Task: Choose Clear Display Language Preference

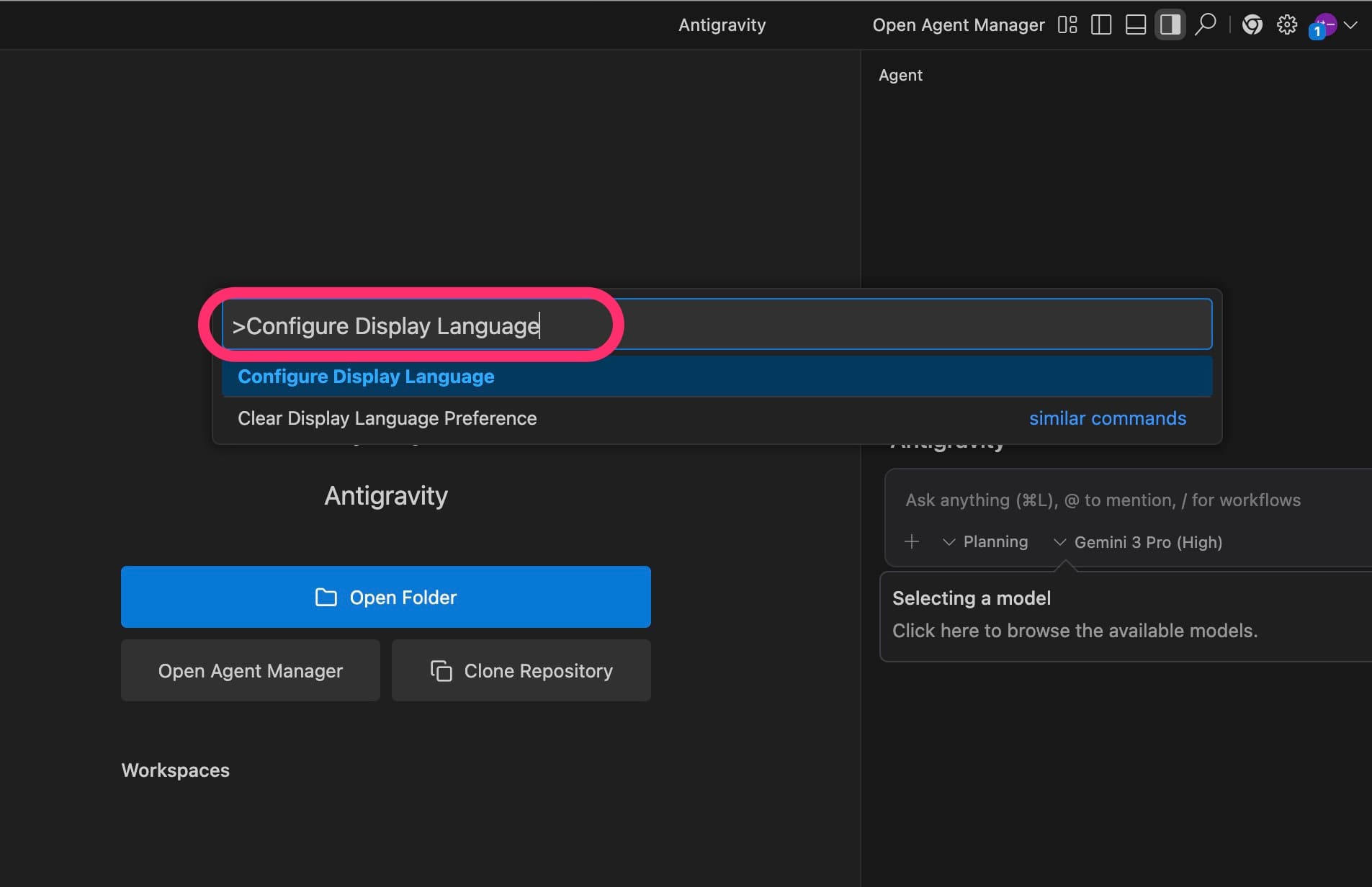Action: coord(387,418)
